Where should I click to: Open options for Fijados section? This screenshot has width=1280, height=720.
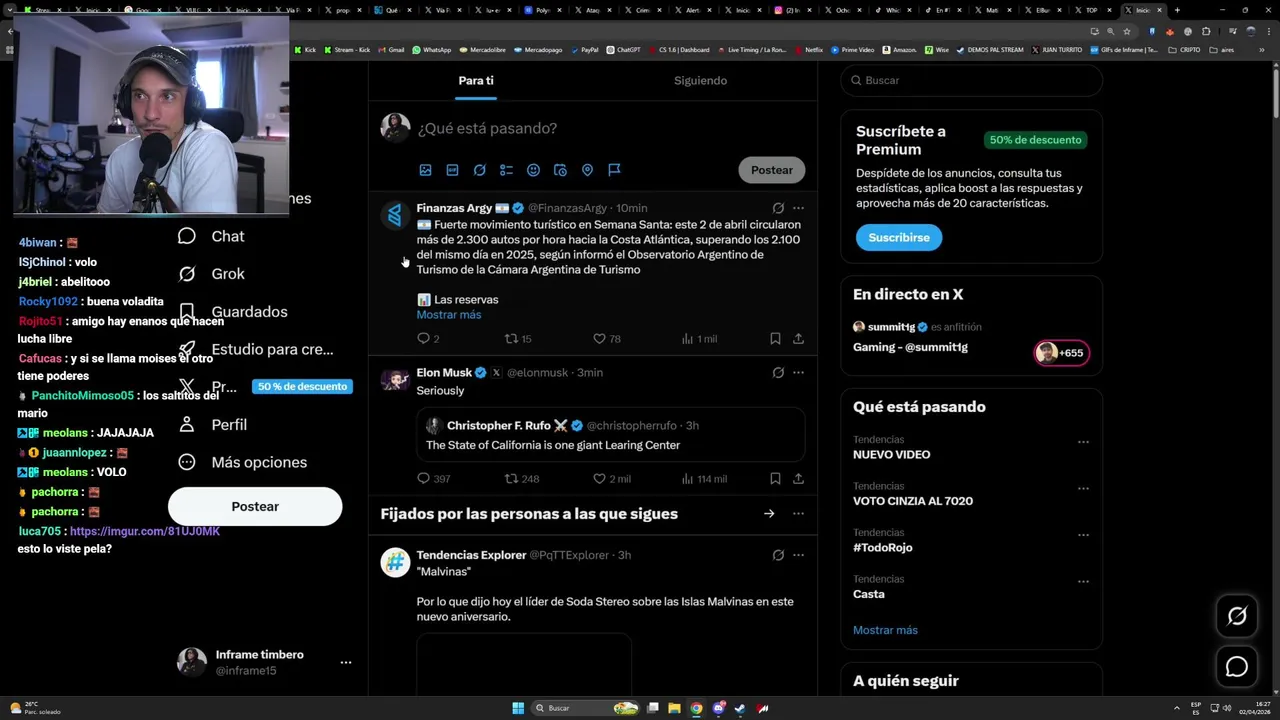coord(798,514)
